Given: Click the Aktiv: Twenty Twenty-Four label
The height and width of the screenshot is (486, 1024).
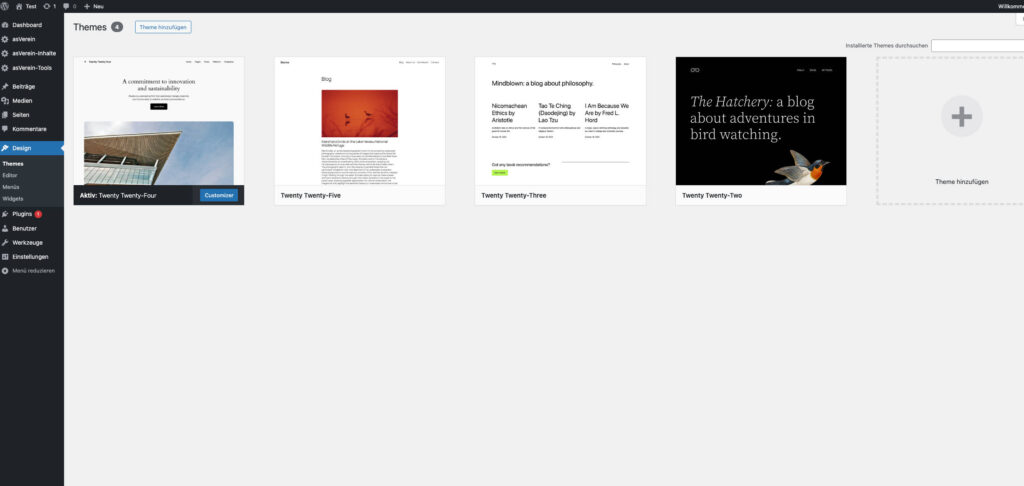Looking at the screenshot, I should tap(118, 195).
